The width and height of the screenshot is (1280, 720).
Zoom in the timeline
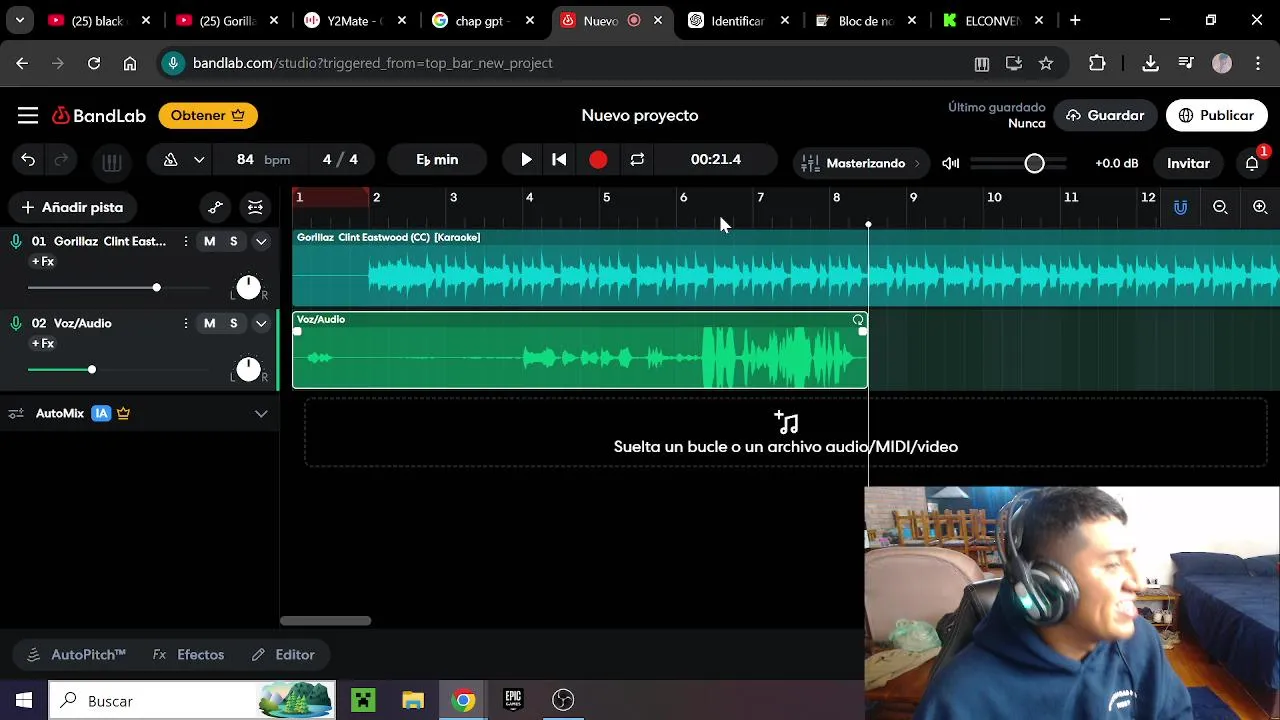pos(1260,207)
